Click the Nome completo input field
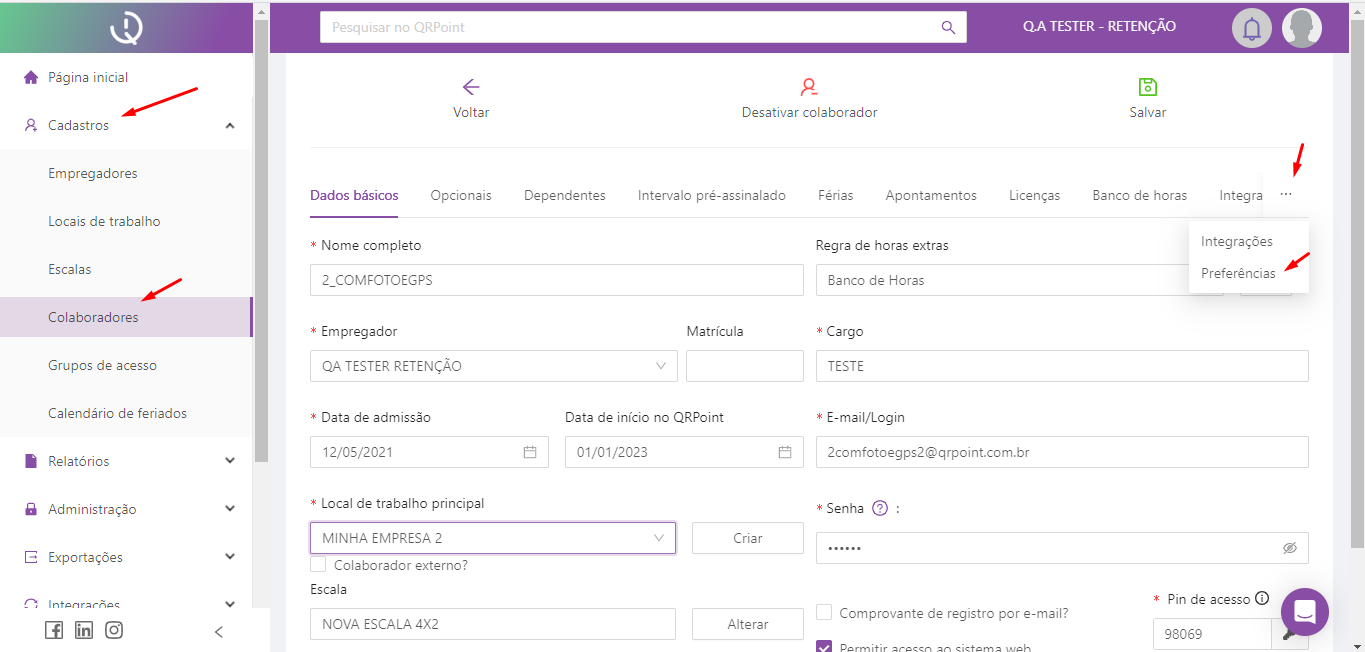The image size is (1365, 652). coord(556,280)
